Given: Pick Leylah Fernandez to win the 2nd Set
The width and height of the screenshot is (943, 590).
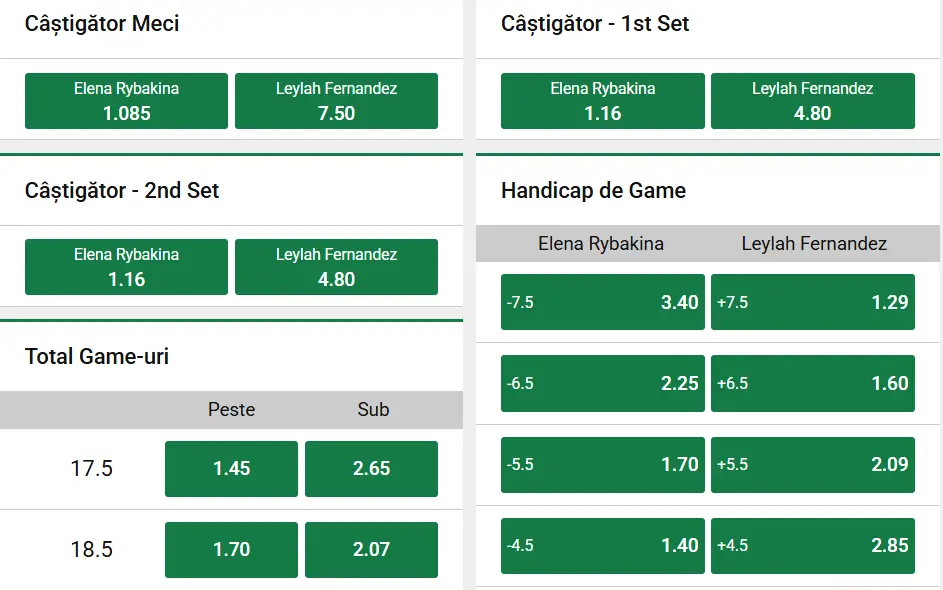Looking at the screenshot, I should coord(336,266).
